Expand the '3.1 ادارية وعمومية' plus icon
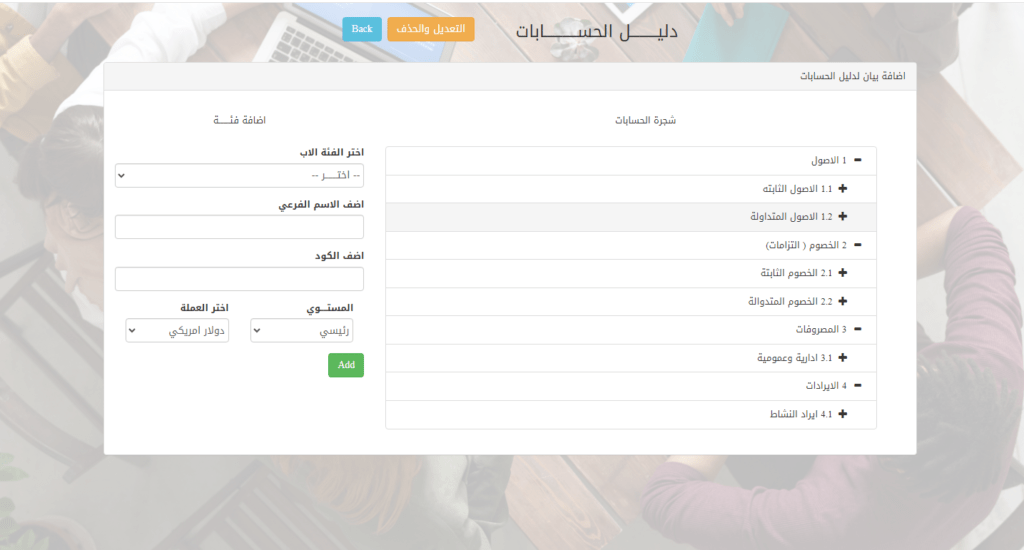 click(x=842, y=357)
